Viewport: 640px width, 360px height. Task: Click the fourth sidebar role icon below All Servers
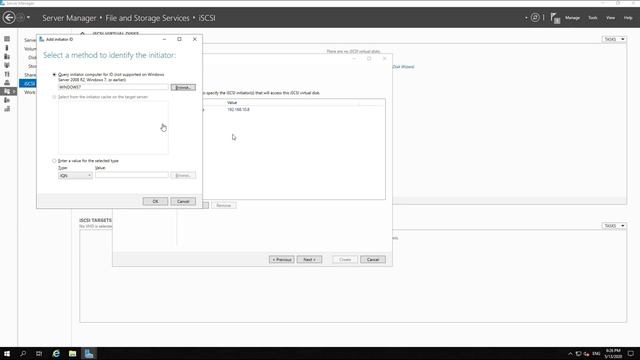pos(7,65)
